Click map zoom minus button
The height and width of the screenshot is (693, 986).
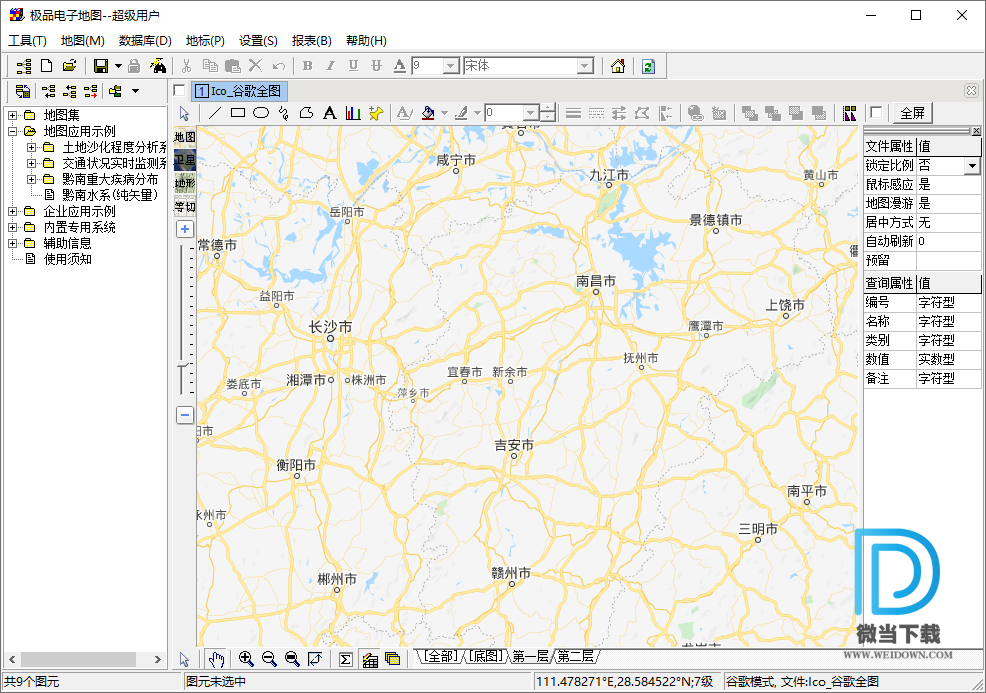[185, 414]
